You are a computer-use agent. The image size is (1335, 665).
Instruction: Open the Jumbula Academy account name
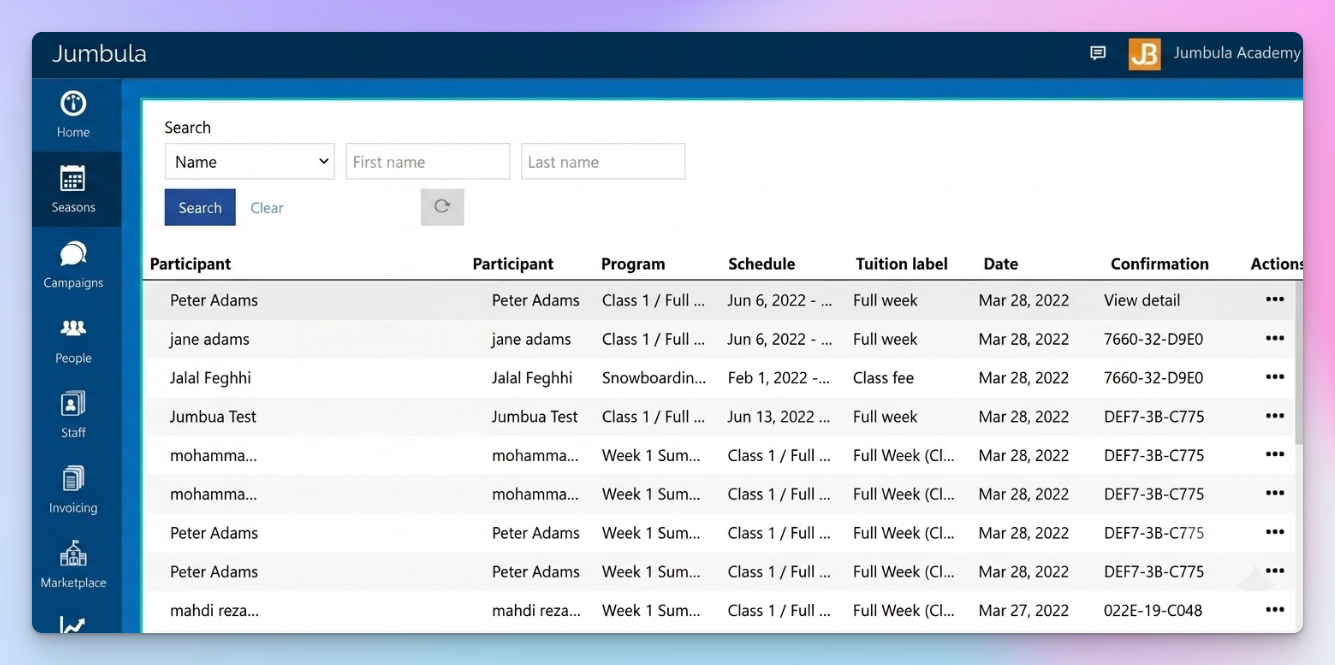tap(1237, 54)
